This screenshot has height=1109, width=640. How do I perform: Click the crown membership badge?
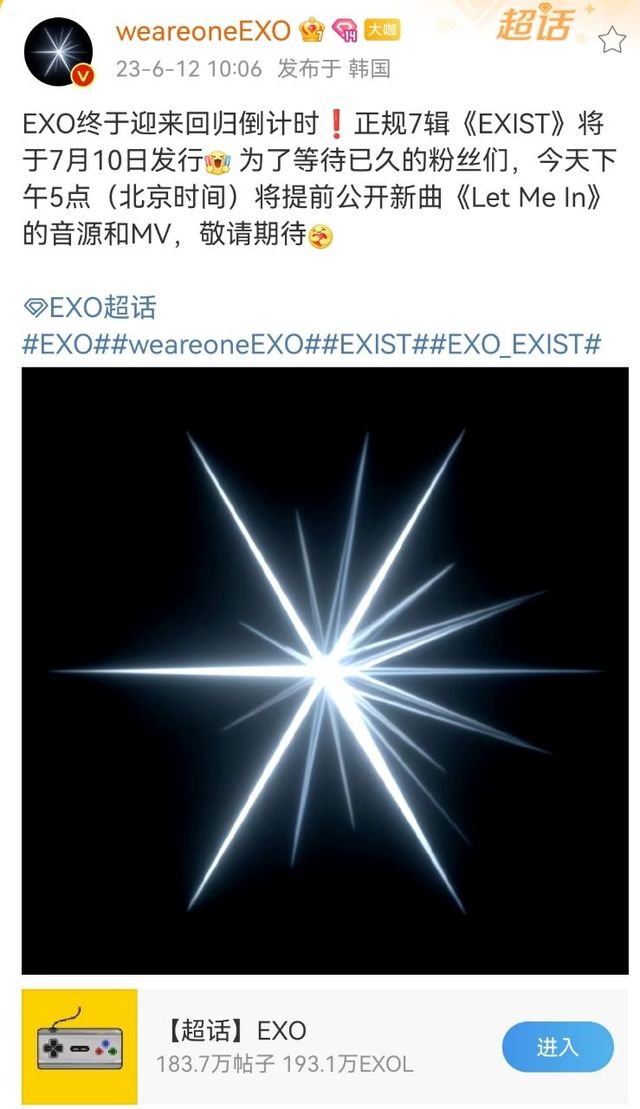(x=312, y=30)
